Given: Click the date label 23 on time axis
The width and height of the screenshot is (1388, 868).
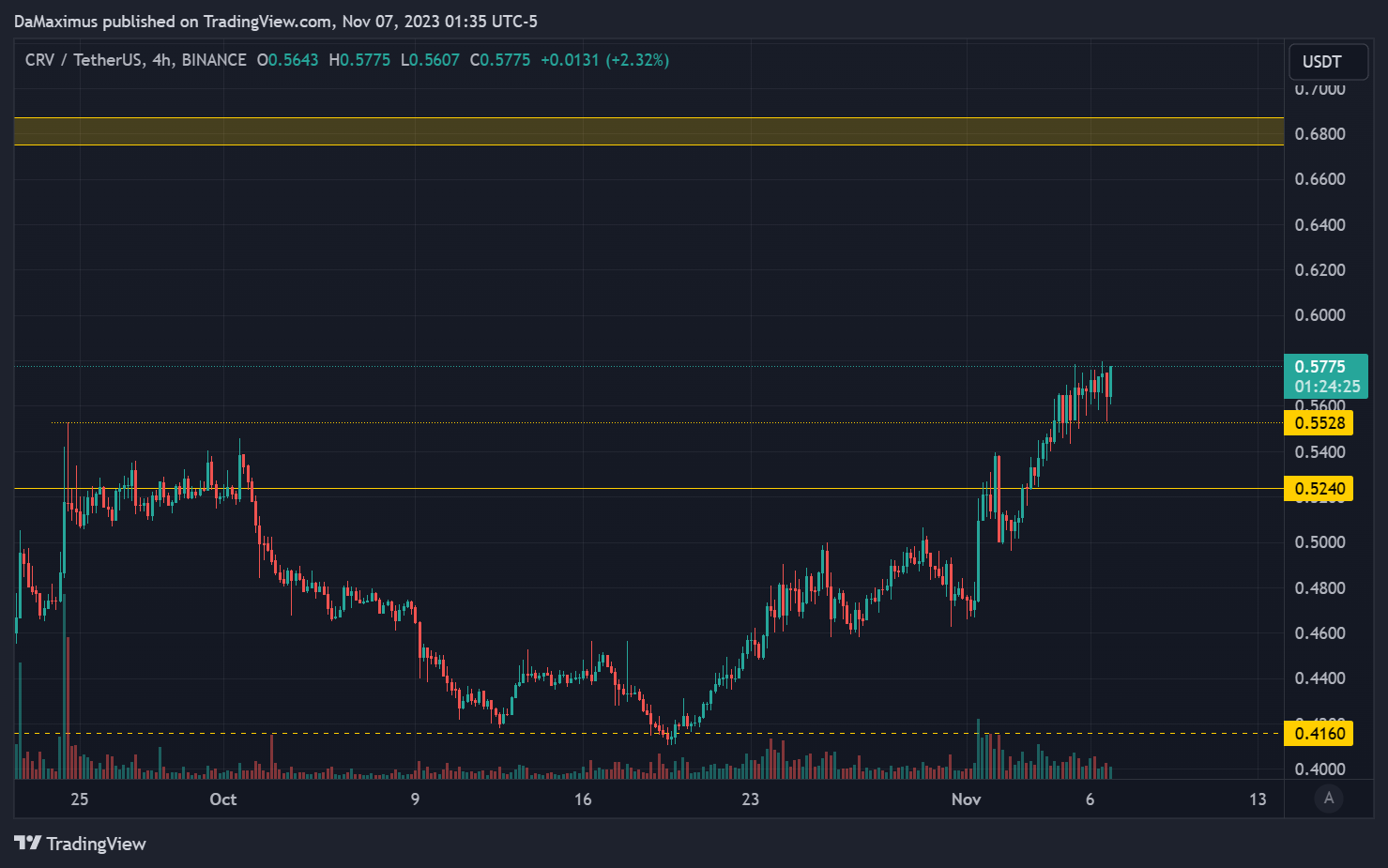Looking at the screenshot, I should tap(750, 799).
